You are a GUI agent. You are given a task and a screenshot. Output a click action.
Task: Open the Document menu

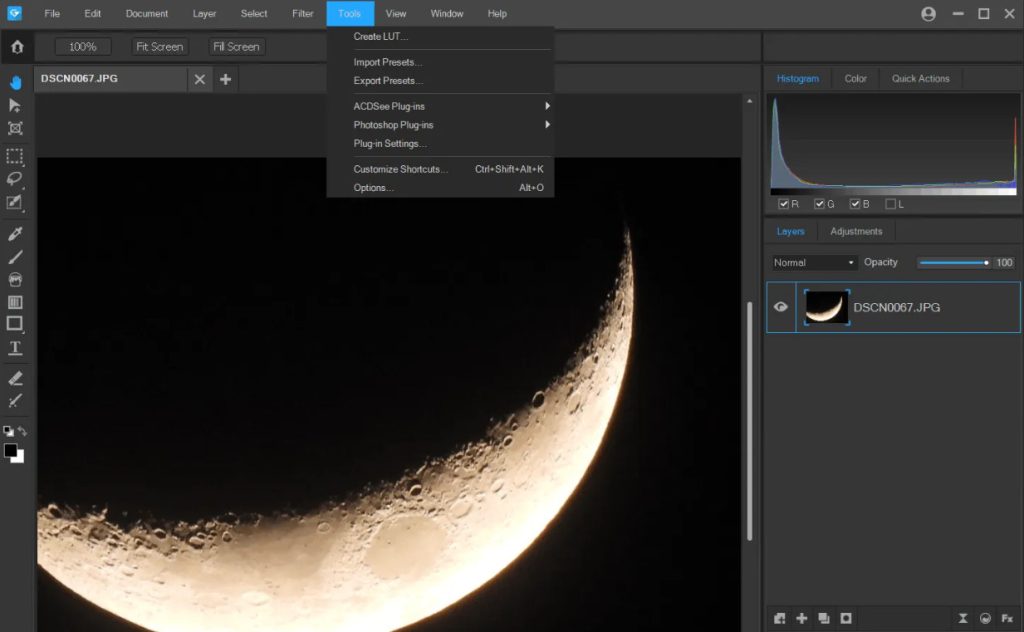click(146, 13)
